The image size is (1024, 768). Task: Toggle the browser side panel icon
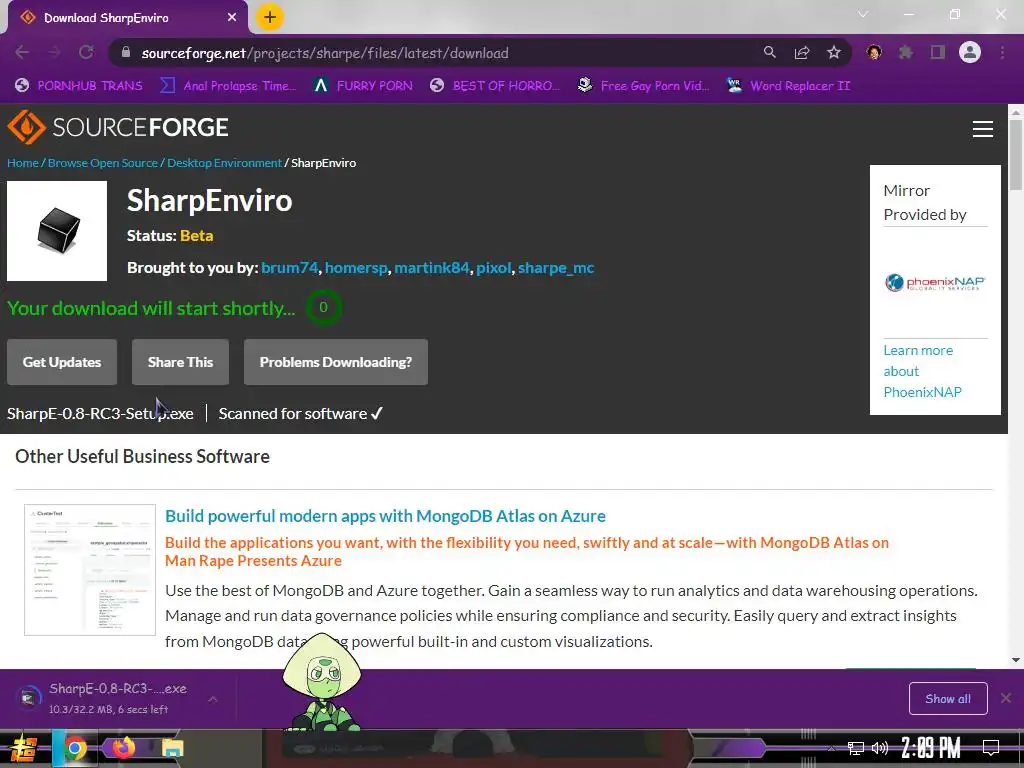point(938,52)
